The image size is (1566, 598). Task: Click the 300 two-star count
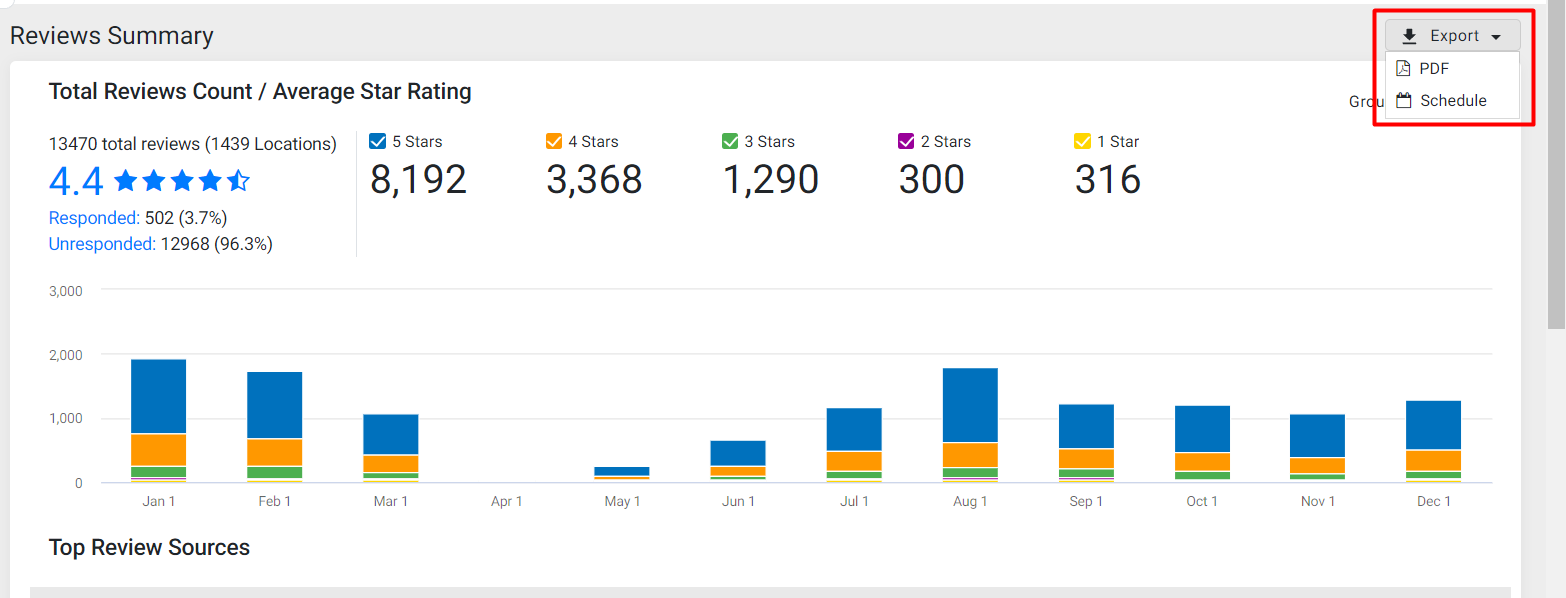pyautogui.click(x=931, y=180)
